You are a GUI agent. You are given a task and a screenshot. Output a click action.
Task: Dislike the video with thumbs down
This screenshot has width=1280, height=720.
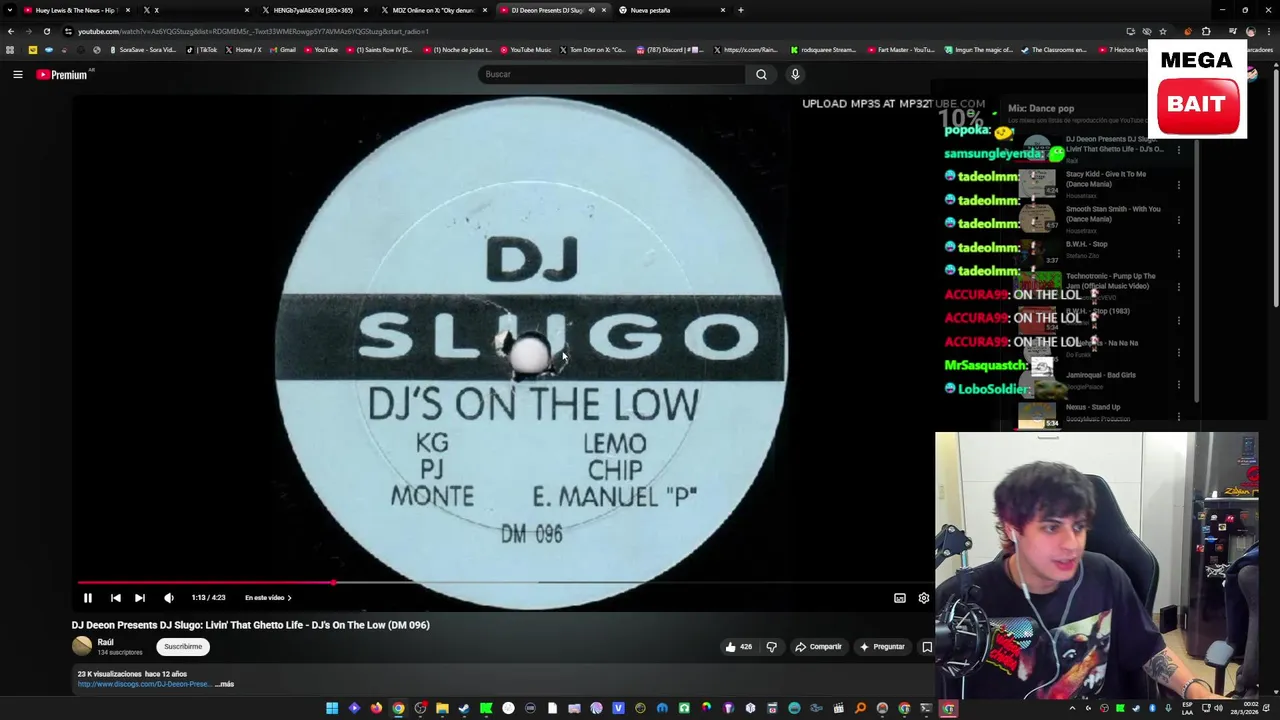[771, 647]
